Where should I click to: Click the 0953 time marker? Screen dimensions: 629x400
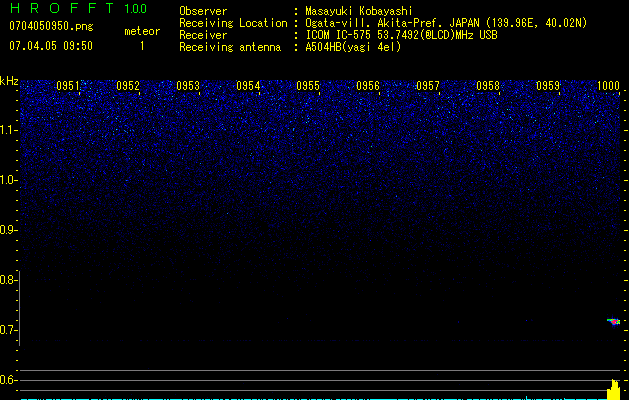[x=188, y=86]
